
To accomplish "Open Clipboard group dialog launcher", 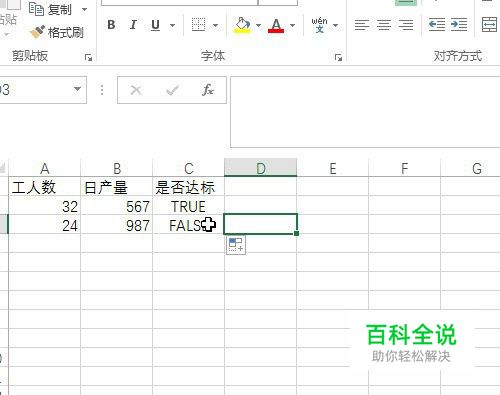I will coord(88,58).
